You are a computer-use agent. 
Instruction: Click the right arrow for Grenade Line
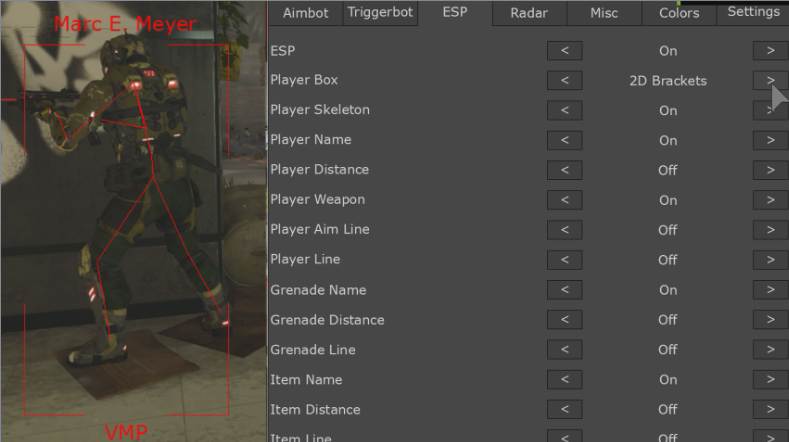click(x=770, y=349)
